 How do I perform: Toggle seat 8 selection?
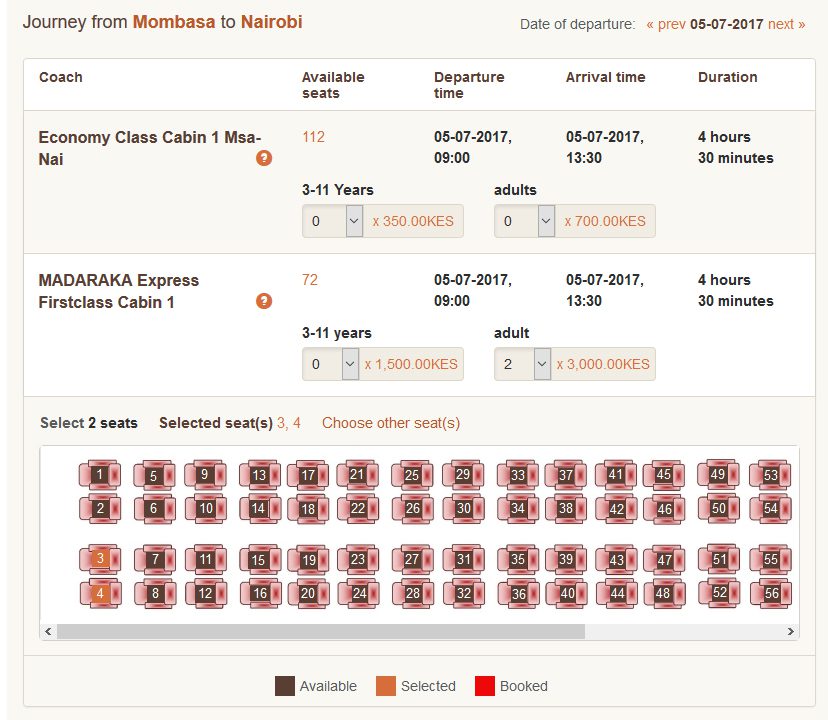pyautogui.click(x=155, y=593)
